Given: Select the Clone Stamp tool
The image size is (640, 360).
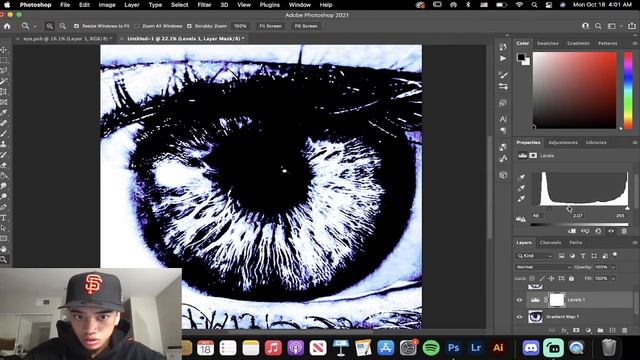Looking at the screenshot, I should pyautogui.click(x=4, y=144).
